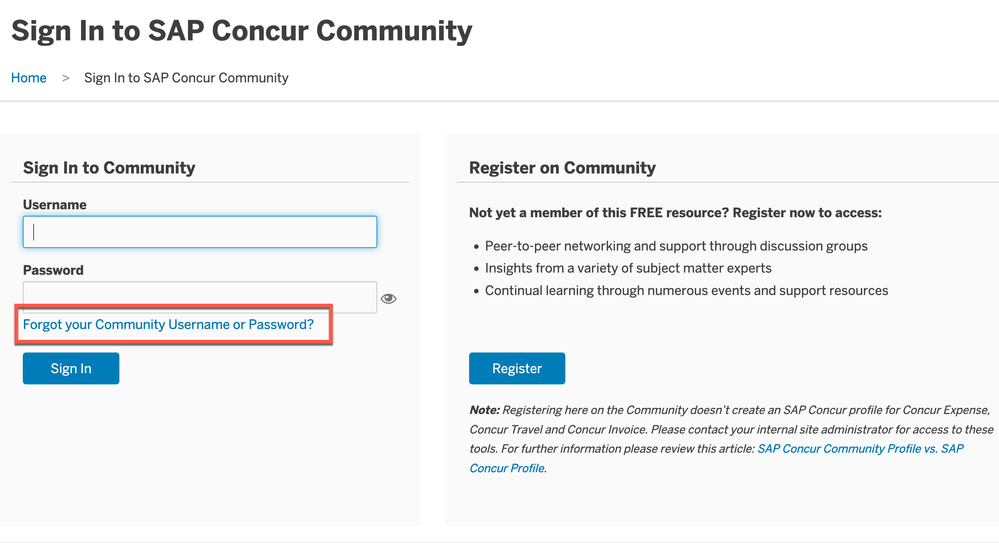Select the Insights from subject matter experts bullet
Screen dimensions: 999x543
coord(628,268)
